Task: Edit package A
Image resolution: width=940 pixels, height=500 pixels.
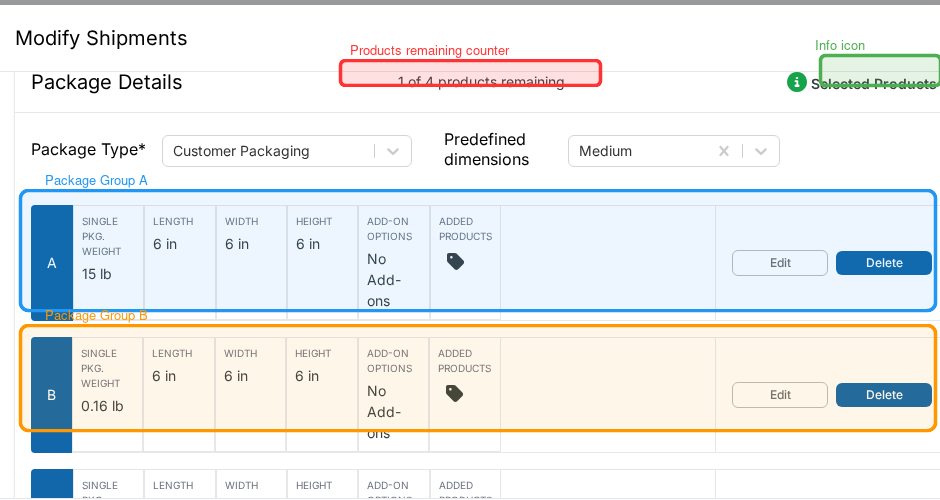Action: [779, 263]
